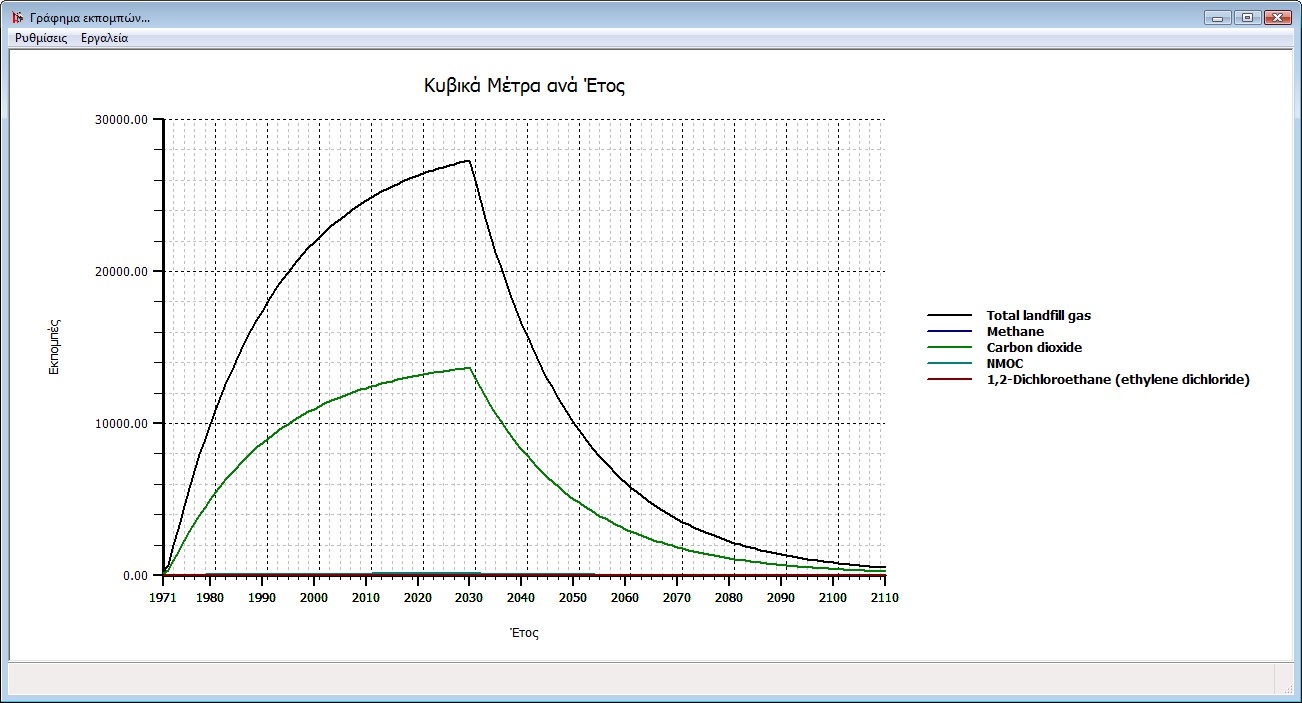
Task: Click the chart title Κυβικά Μέτρα ανά Έτος
Action: click(x=525, y=86)
